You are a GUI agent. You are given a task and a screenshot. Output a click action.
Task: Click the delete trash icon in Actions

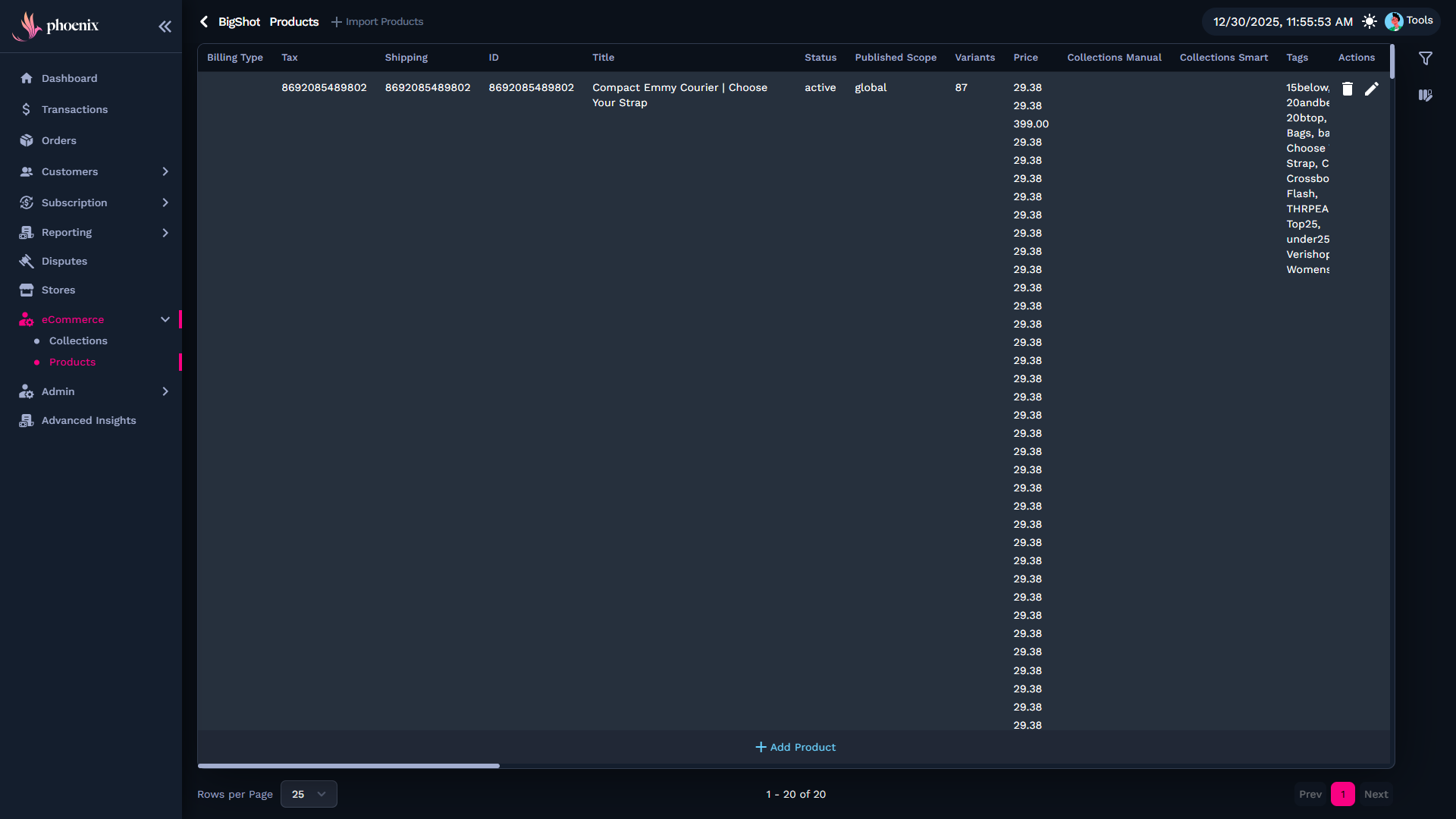click(1348, 89)
